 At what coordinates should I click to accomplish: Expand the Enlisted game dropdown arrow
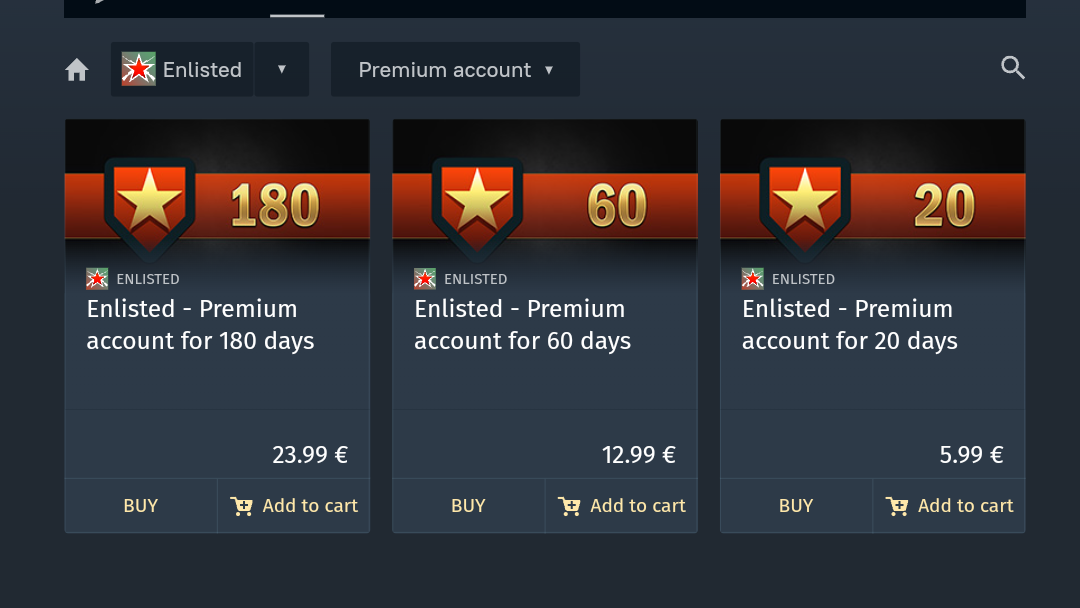pos(282,69)
